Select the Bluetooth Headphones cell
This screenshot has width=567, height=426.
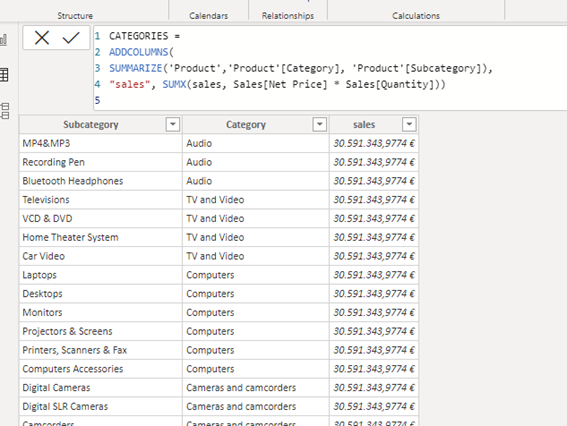tap(101, 181)
